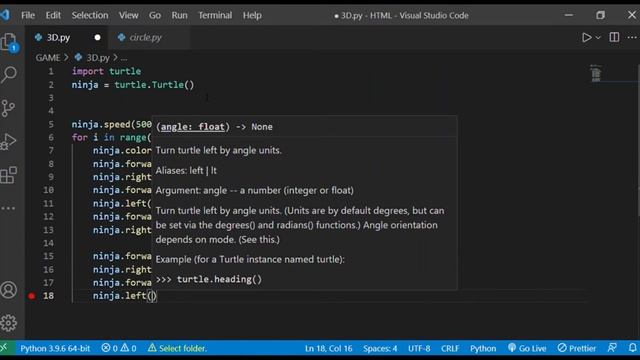This screenshot has width=640, height=360.
Task: Run the Python file with the play button
Action: [x=587, y=38]
